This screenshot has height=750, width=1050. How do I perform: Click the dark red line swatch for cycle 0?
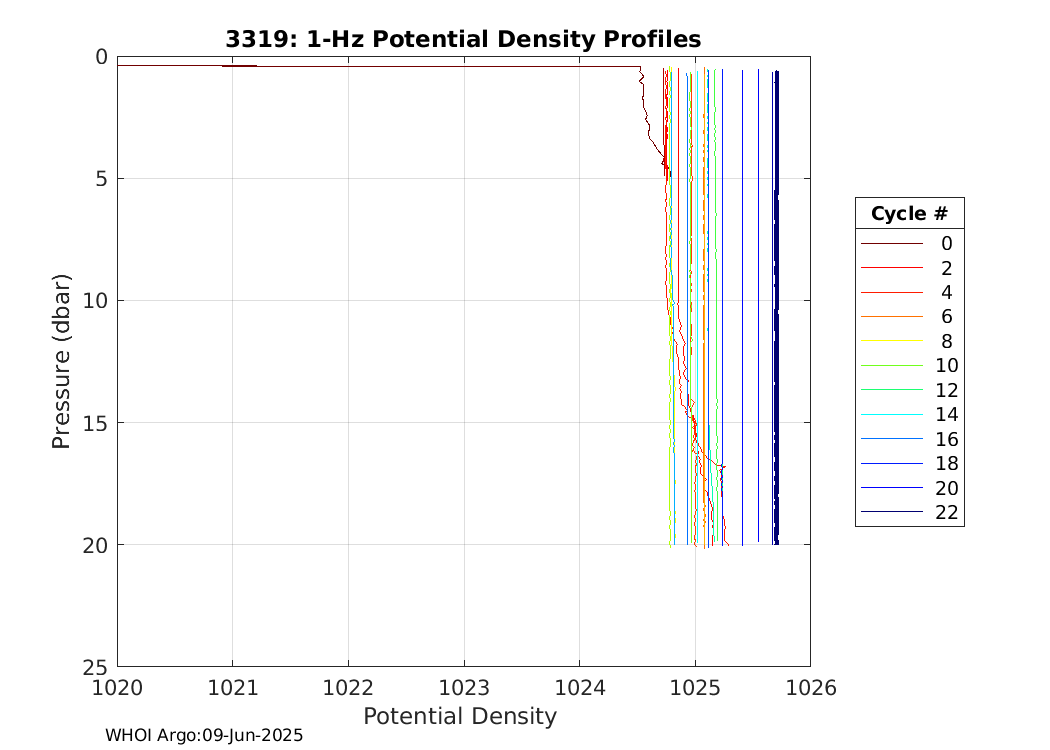[891, 244]
